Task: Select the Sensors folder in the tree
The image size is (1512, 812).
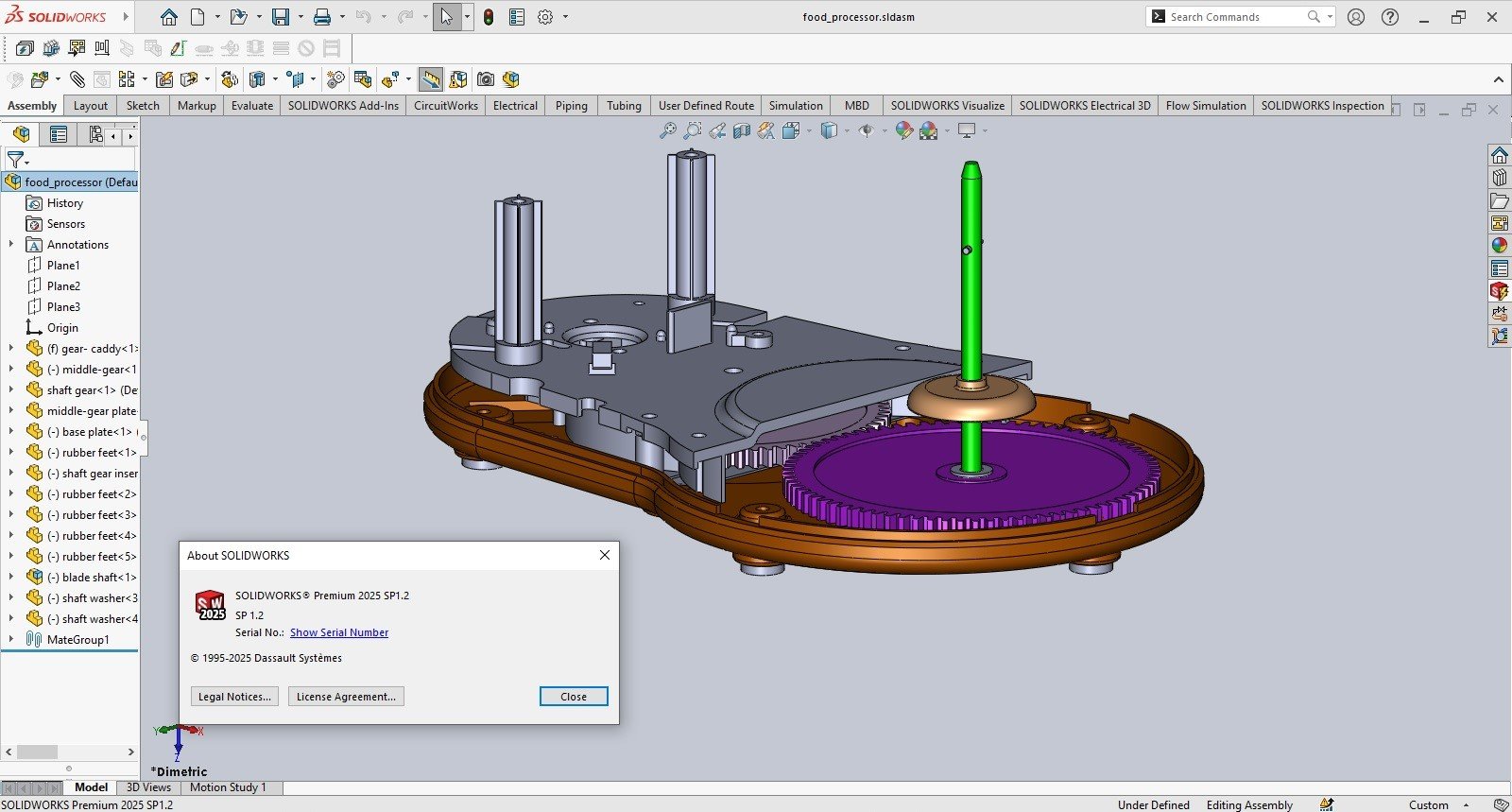Action: [x=65, y=223]
